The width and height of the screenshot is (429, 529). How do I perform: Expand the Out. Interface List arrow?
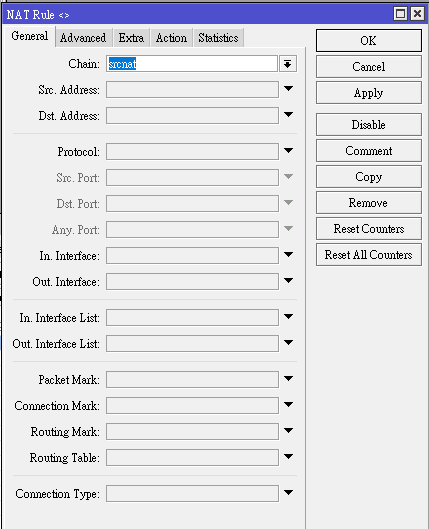(x=288, y=343)
